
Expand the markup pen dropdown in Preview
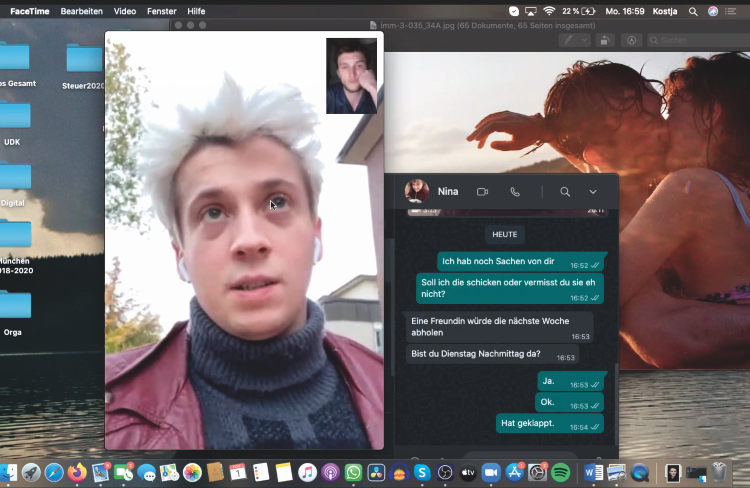[x=584, y=41]
